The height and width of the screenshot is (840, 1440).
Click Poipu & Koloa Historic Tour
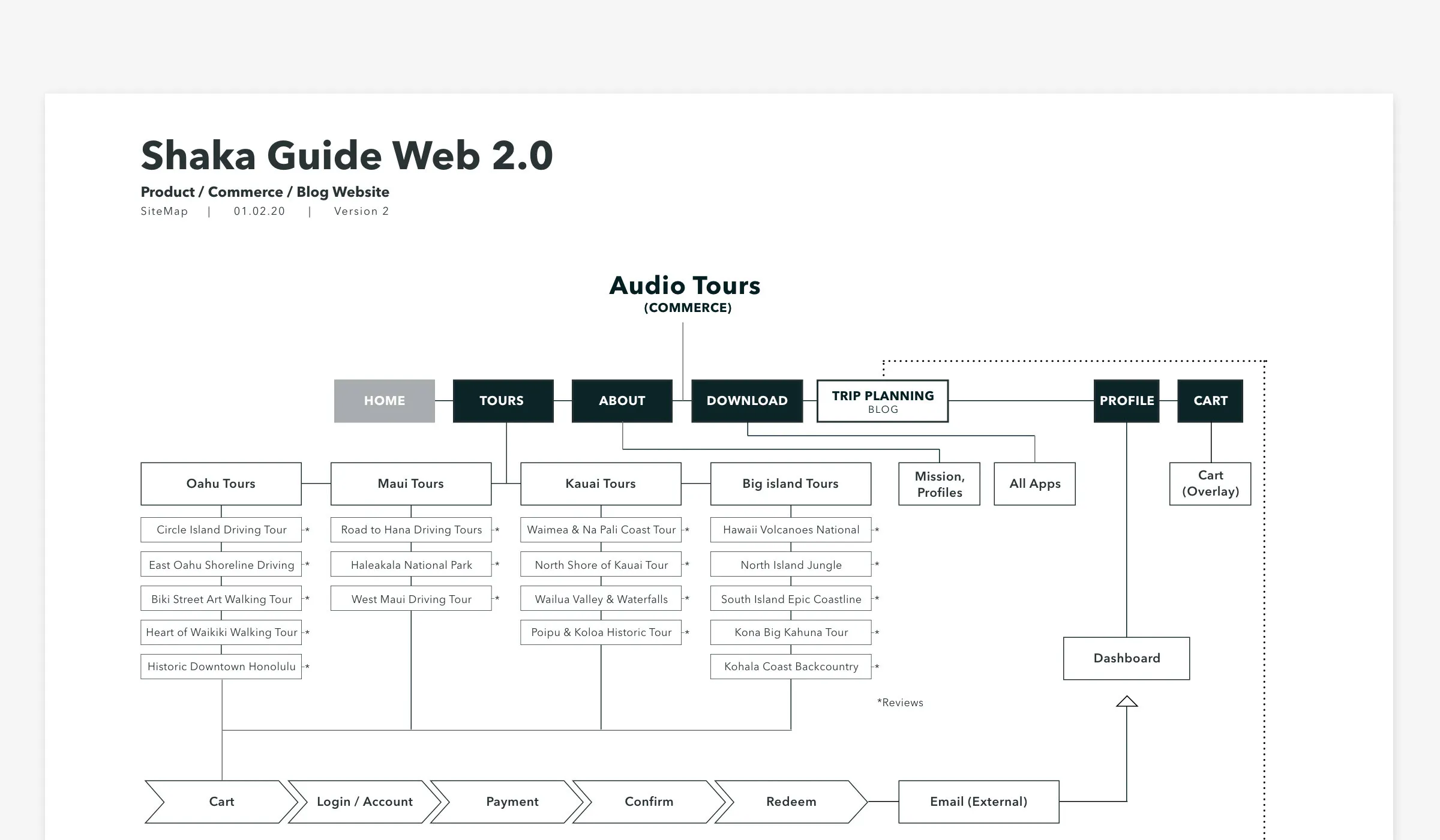[601, 632]
